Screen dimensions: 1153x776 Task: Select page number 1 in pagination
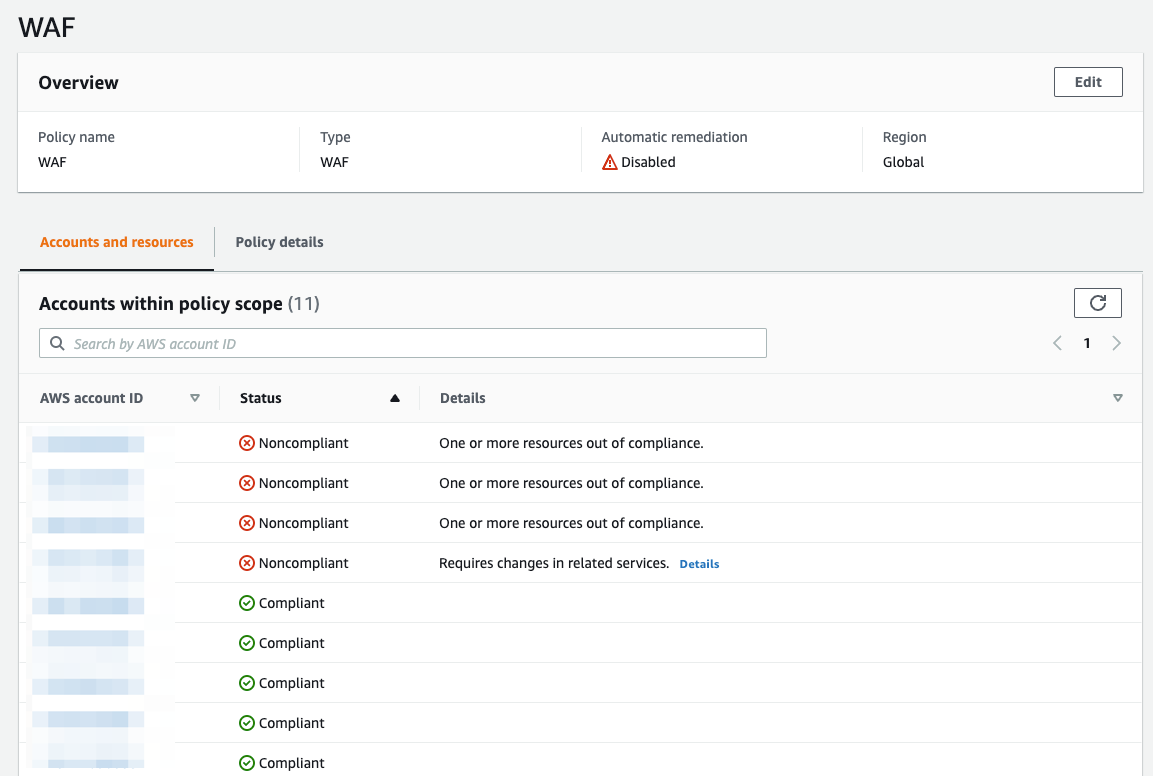click(1087, 343)
